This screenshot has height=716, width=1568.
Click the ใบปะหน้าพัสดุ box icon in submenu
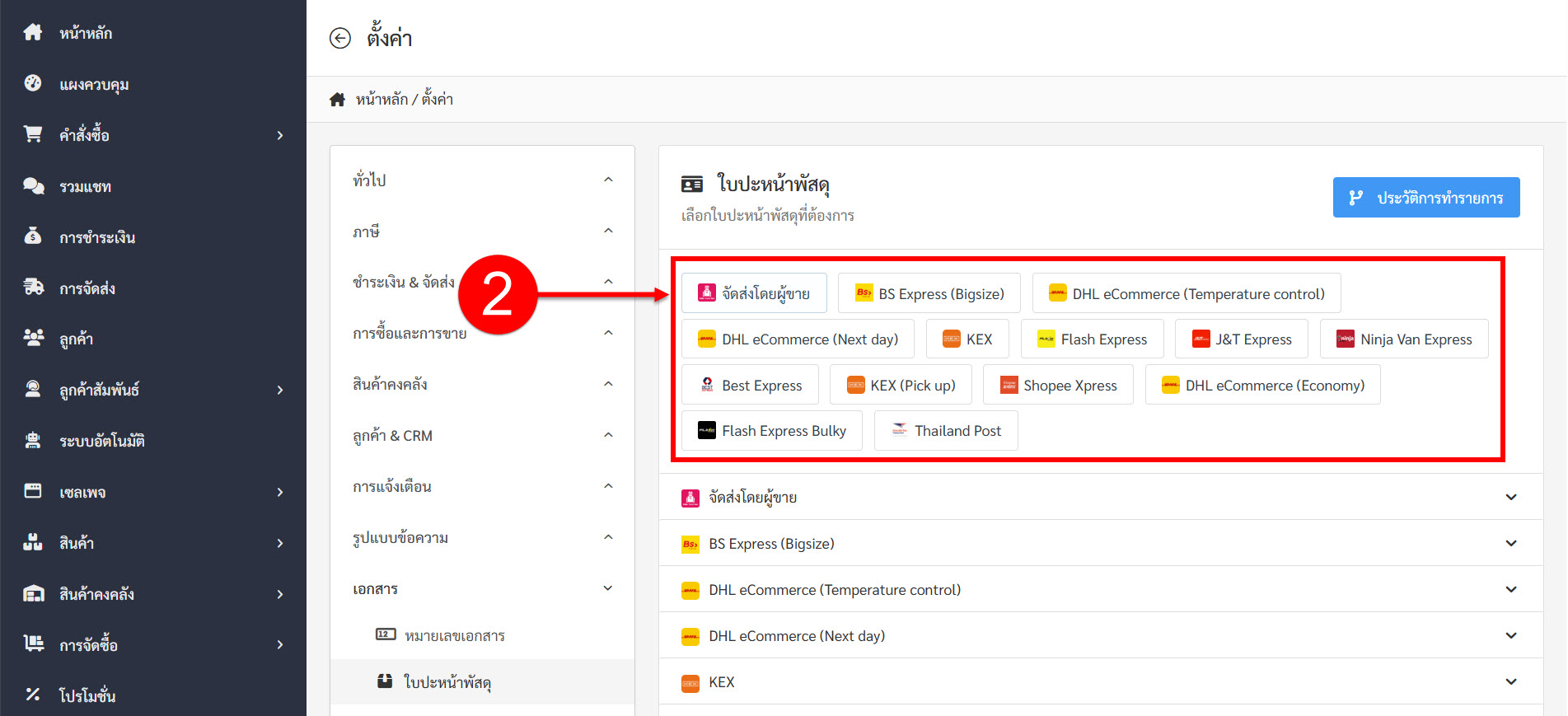point(385,681)
